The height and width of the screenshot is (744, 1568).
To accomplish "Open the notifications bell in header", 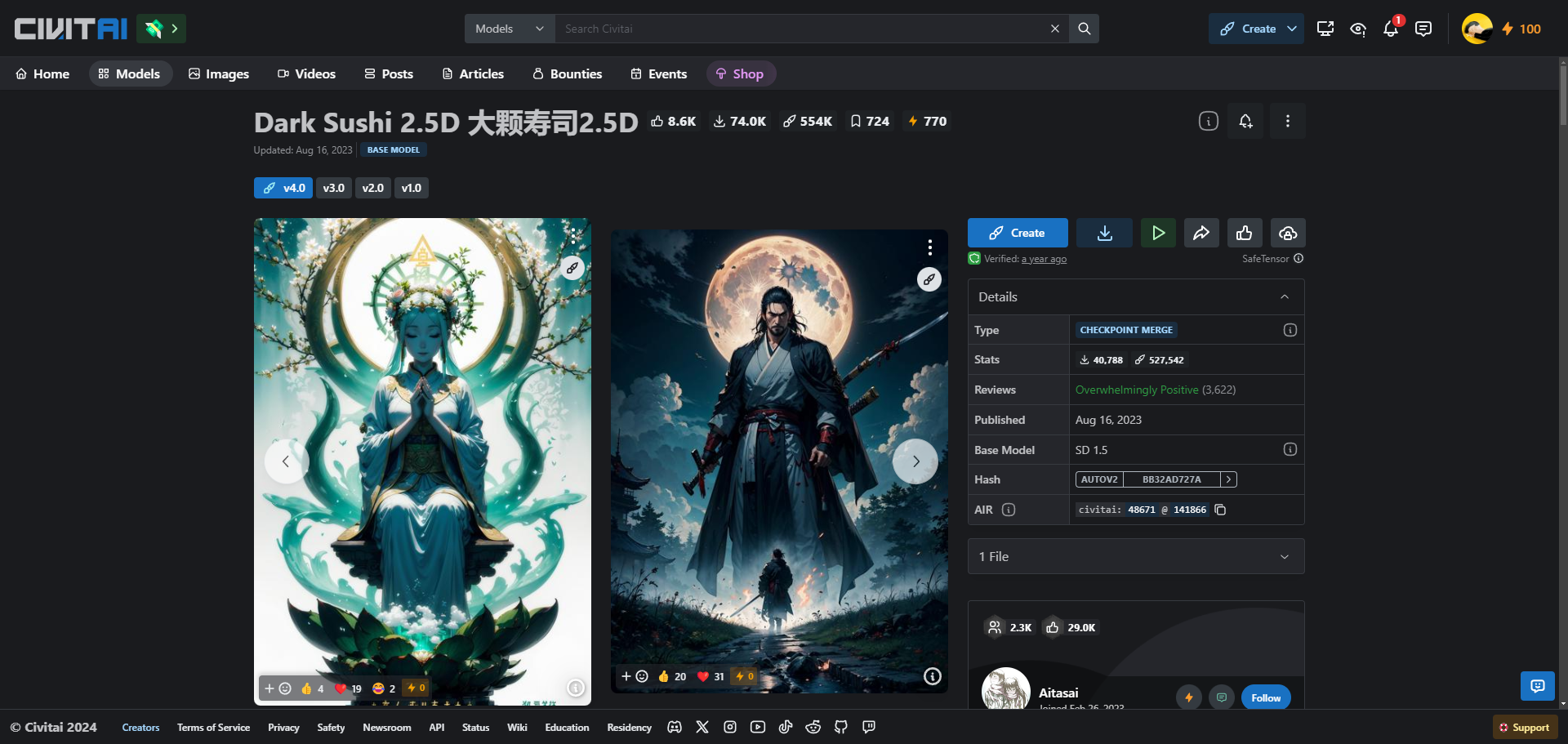I will pyautogui.click(x=1391, y=29).
